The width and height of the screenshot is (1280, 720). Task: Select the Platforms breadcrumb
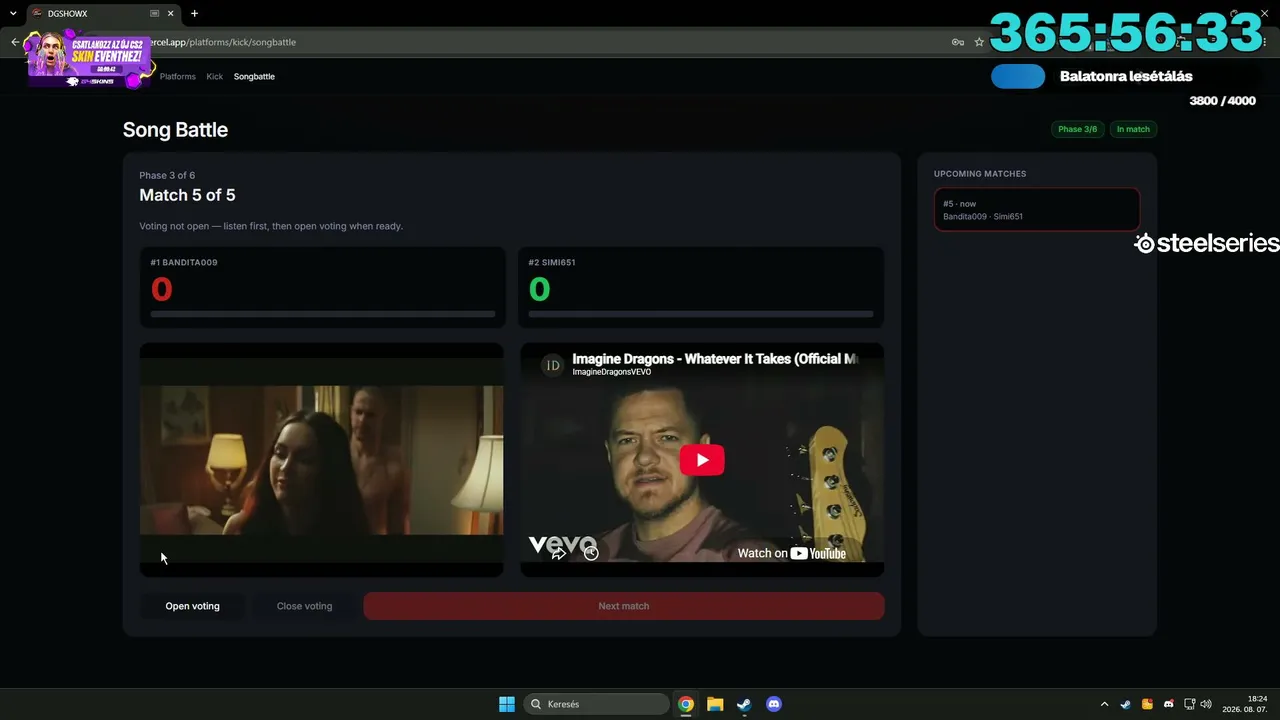pyautogui.click(x=178, y=76)
